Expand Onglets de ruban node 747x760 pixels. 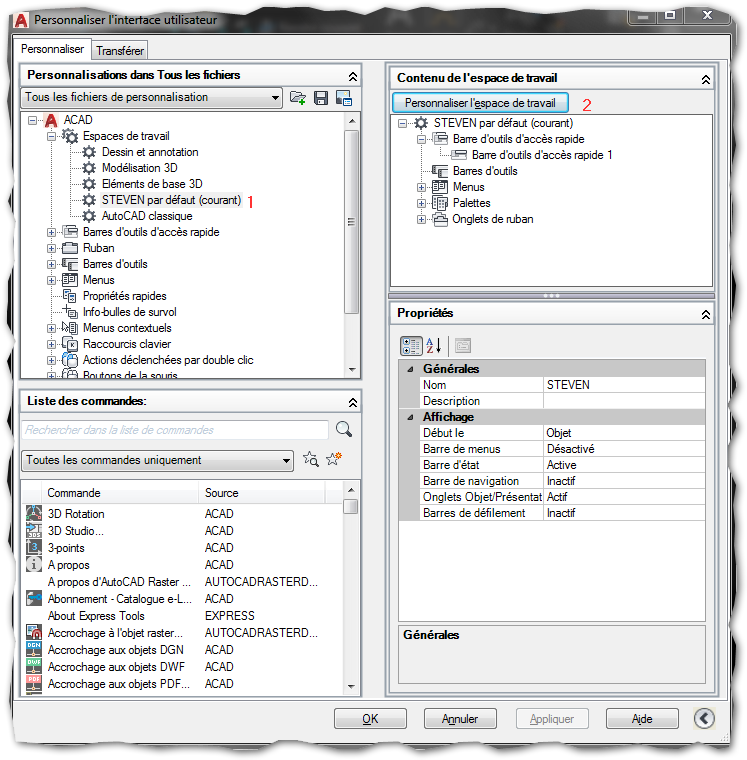[x=421, y=219]
